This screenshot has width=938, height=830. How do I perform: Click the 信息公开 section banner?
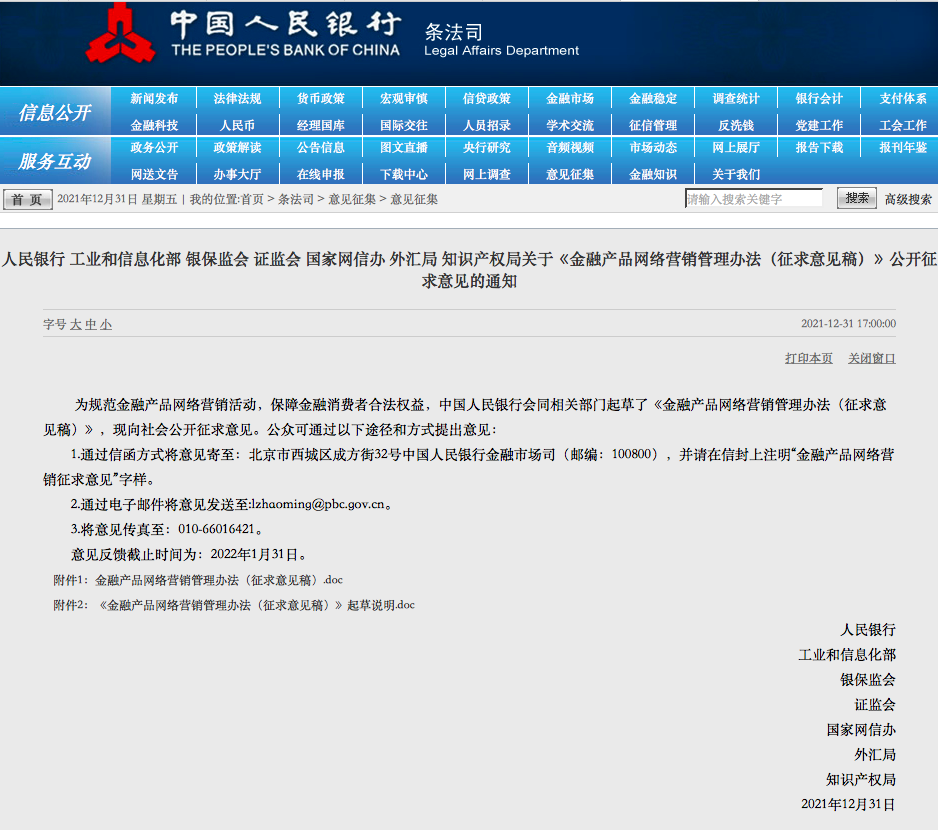[54, 112]
